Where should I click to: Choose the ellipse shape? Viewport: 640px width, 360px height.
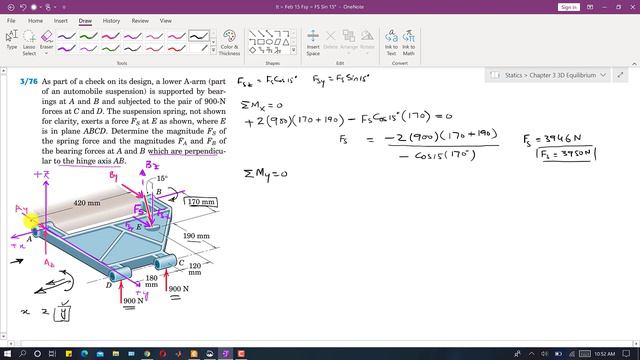269,42
